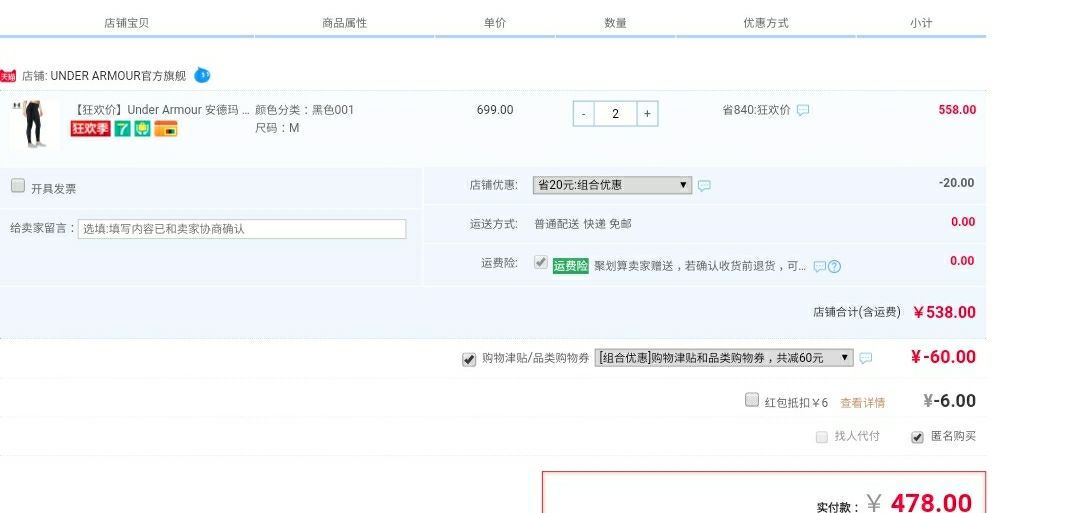This screenshot has height=513, width=1079.
Task: Click the 实付款 total ￥478.00
Action: click(x=919, y=503)
